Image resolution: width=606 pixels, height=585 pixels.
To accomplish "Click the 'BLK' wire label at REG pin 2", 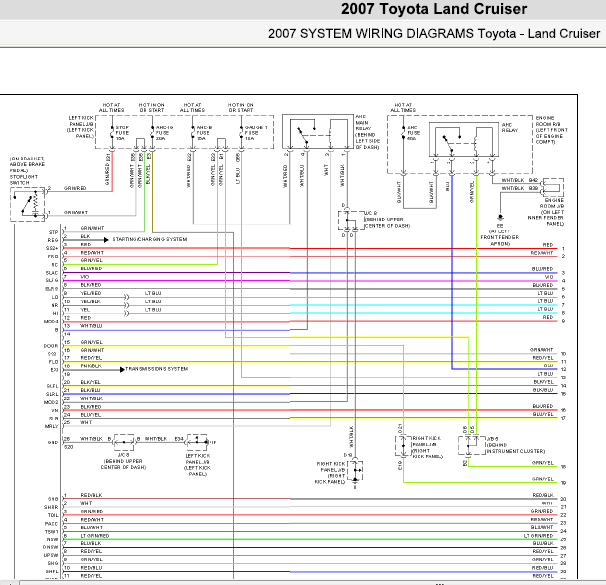I will [x=85, y=236].
